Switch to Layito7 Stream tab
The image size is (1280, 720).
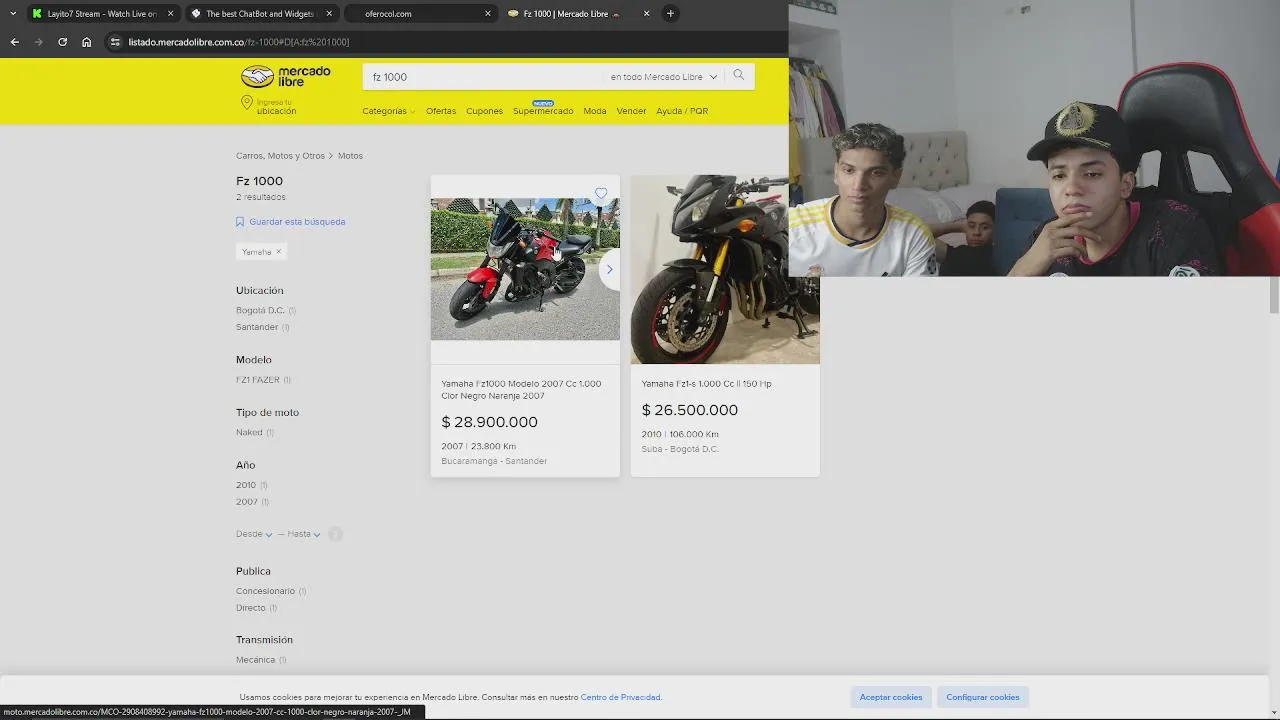point(102,14)
